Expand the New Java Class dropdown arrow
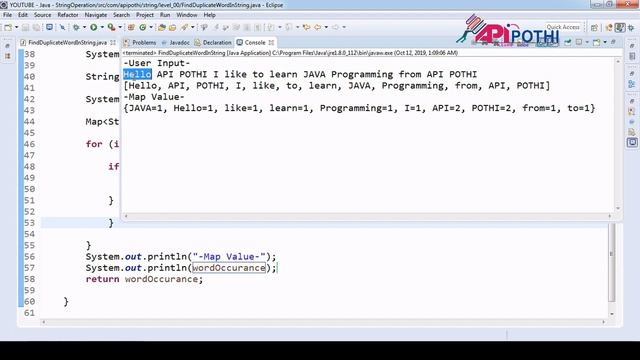Viewport: 640px width, 360px height. (x=151, y=27)
